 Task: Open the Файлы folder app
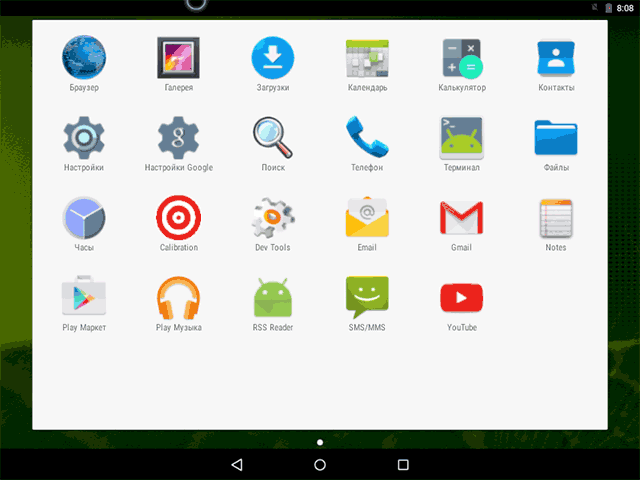coord(556,138)
